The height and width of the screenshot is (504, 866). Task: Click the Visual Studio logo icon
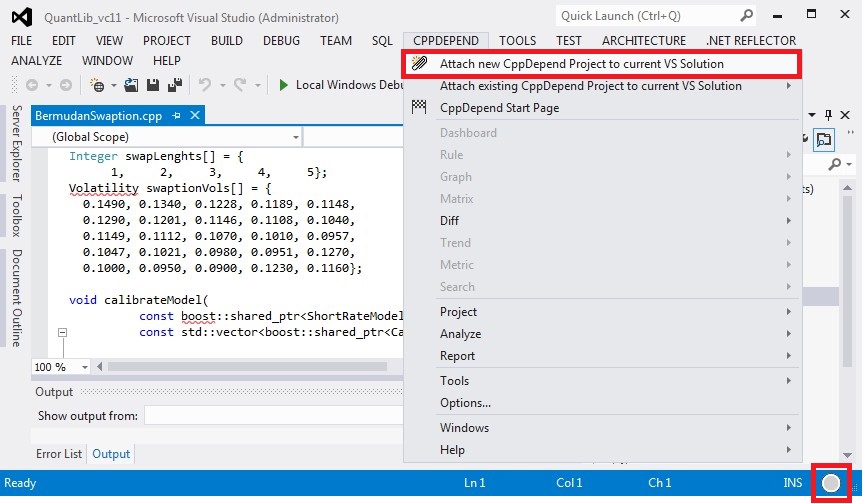[x=22, y=17]
